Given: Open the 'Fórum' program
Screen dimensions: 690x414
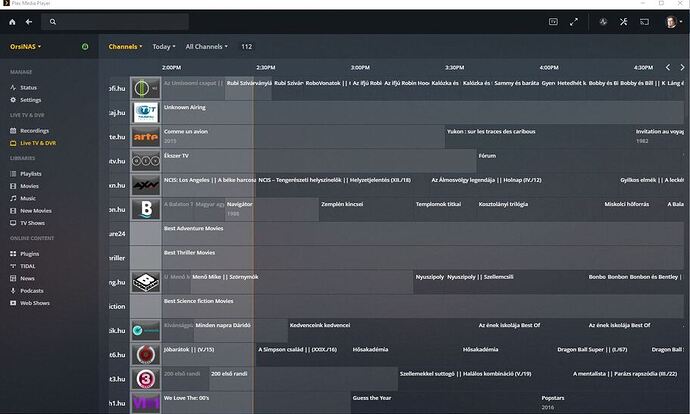Looking at the screenshot, I should [580, 161].
